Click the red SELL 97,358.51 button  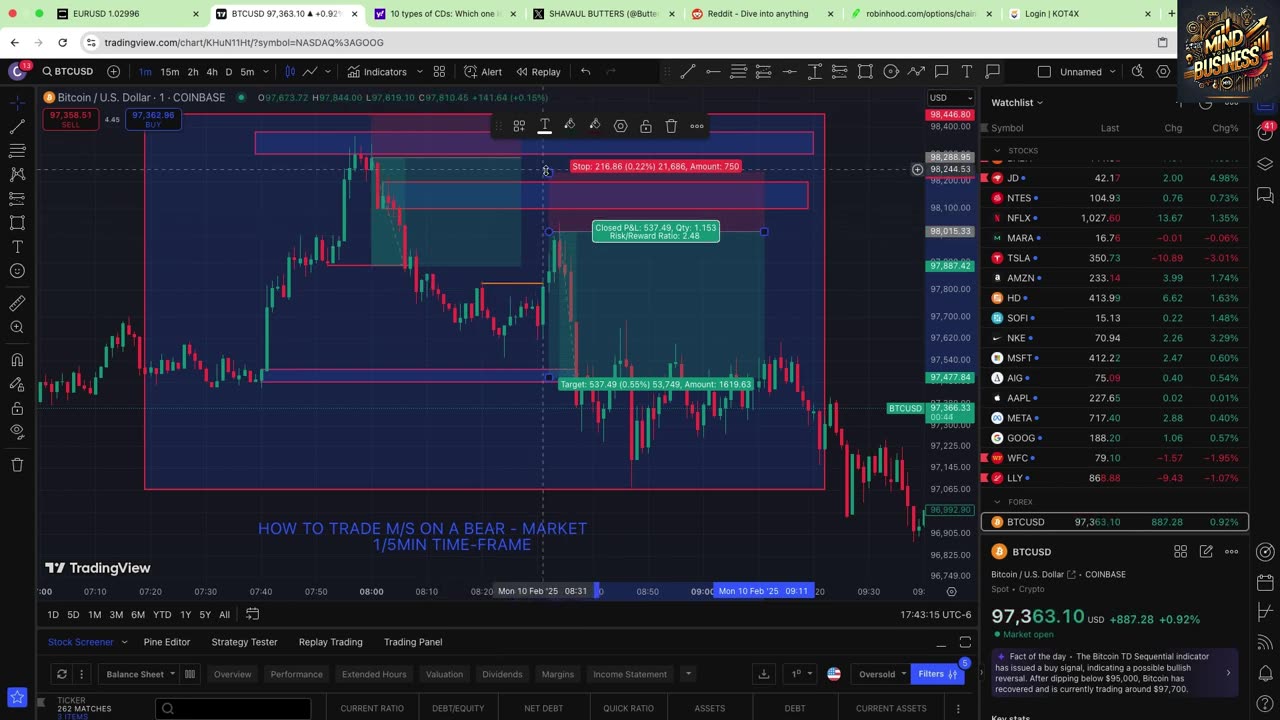[70, 119]
